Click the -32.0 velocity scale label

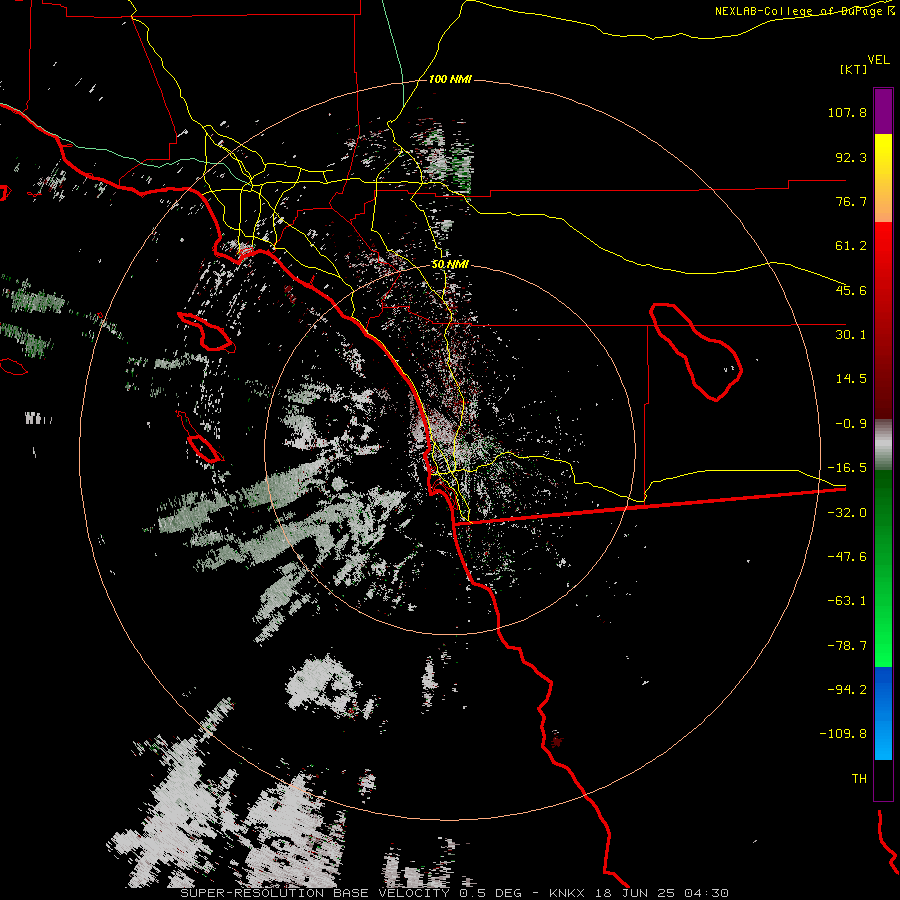847,513
